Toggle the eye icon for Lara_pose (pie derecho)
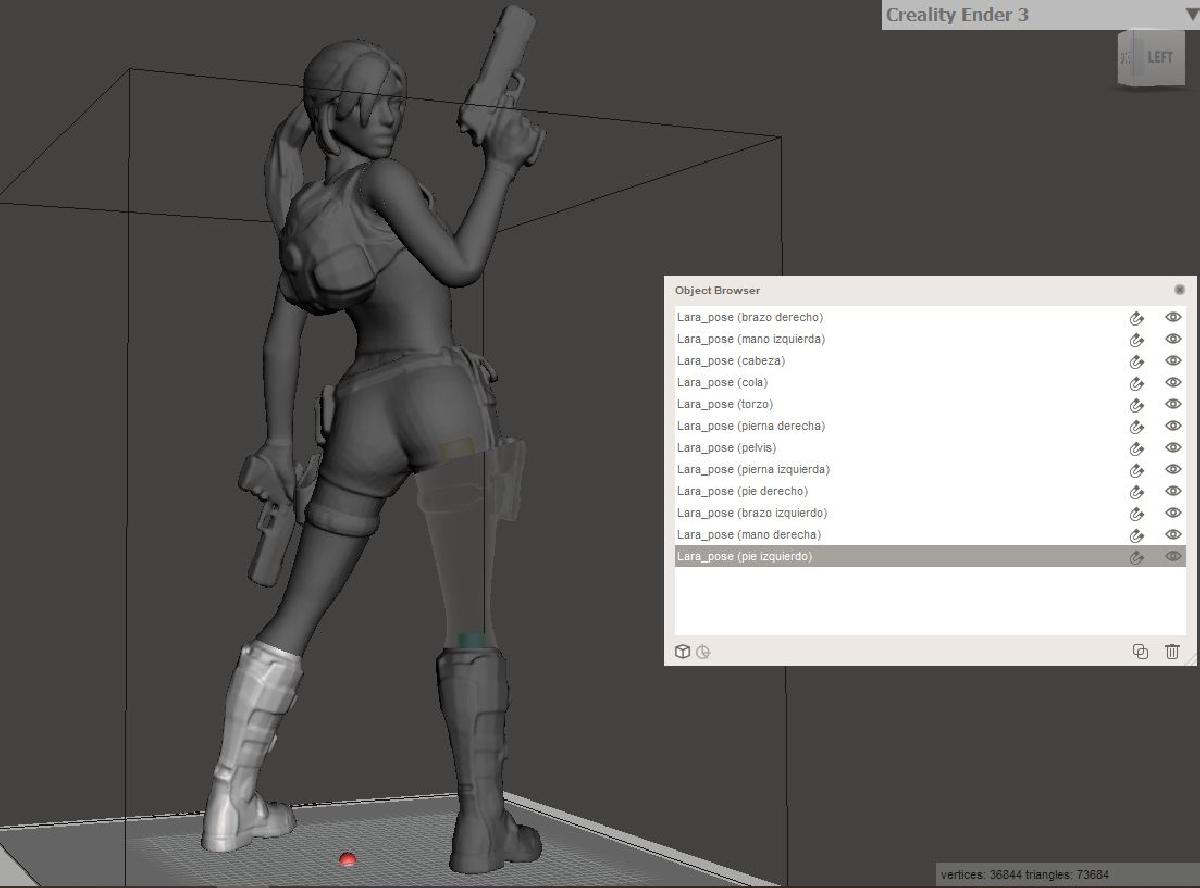Viewport: 1200px width, 888px height. [x=1172, y=490]
